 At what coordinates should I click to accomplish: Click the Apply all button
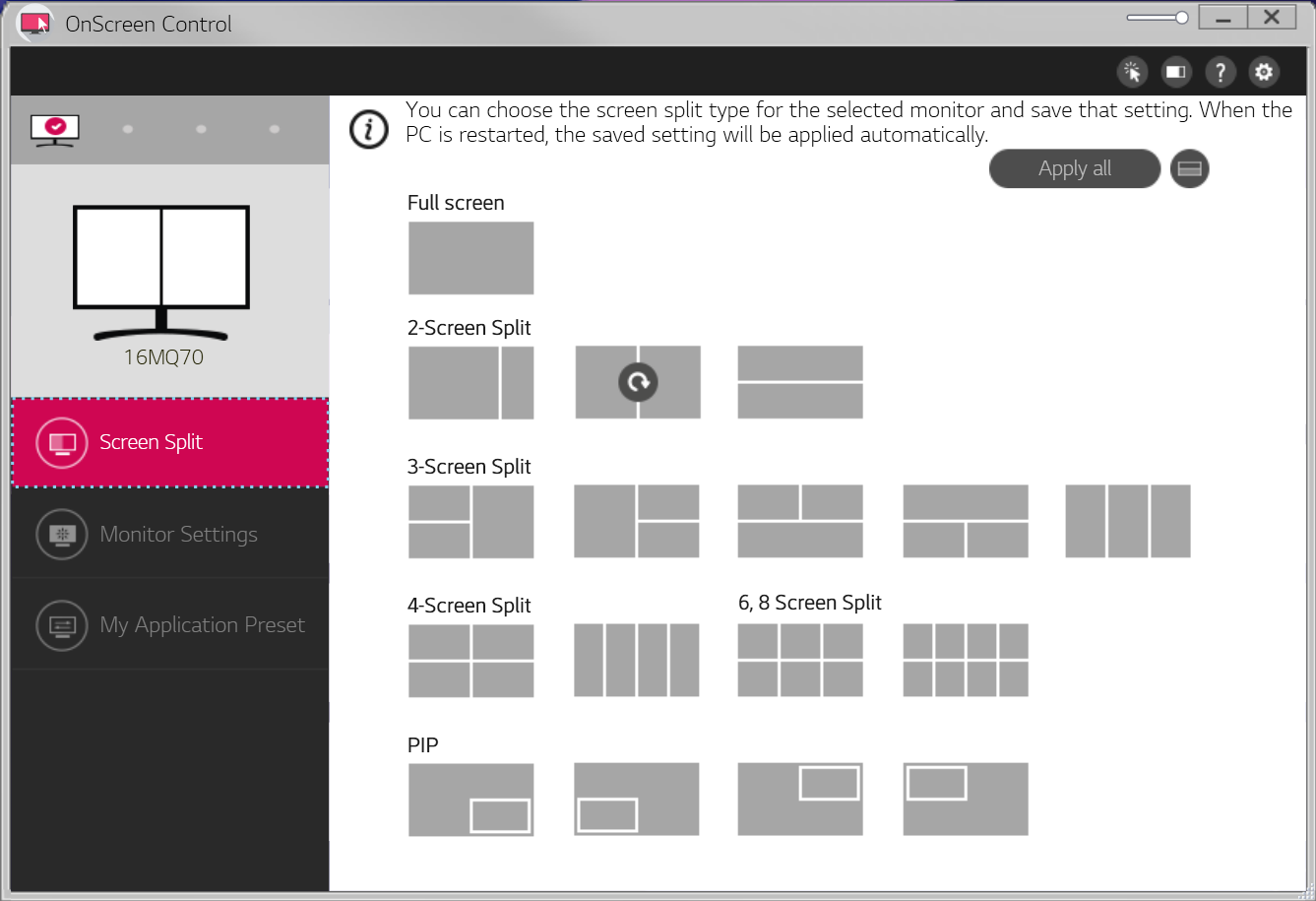1075,168
